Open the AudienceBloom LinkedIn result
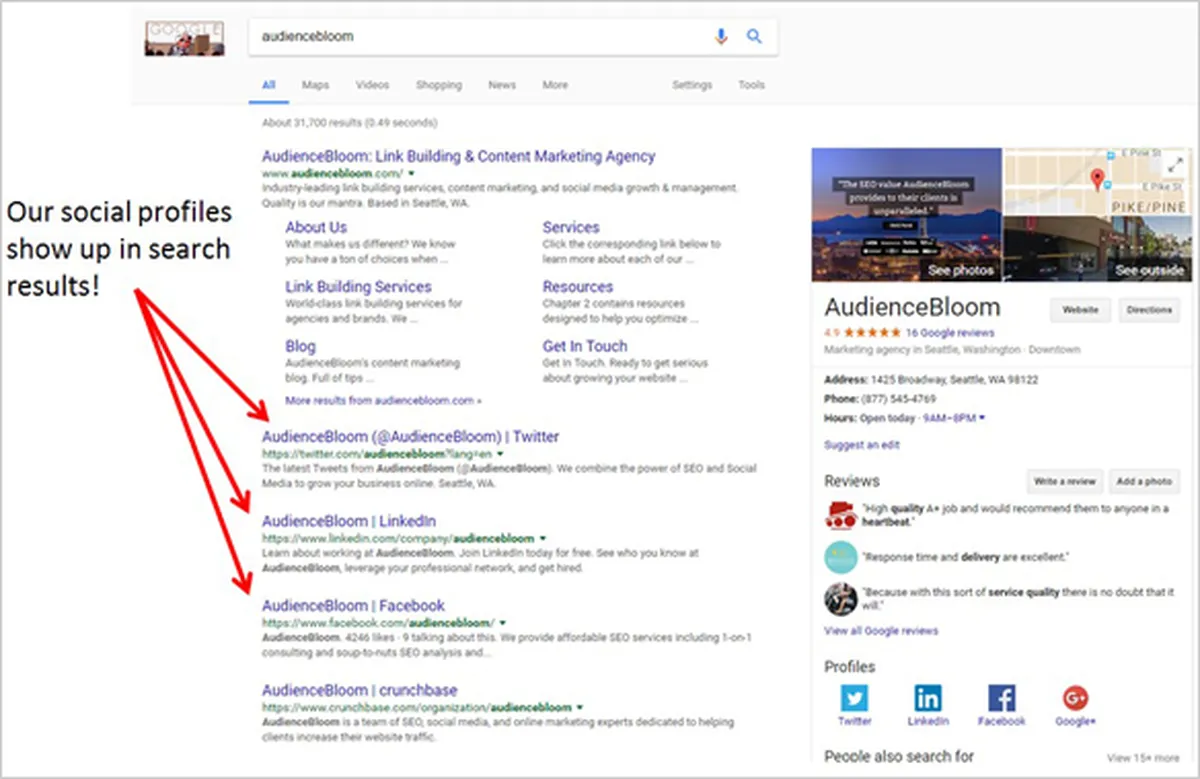Screen dimensions: 1200x779 coord(349,521)
